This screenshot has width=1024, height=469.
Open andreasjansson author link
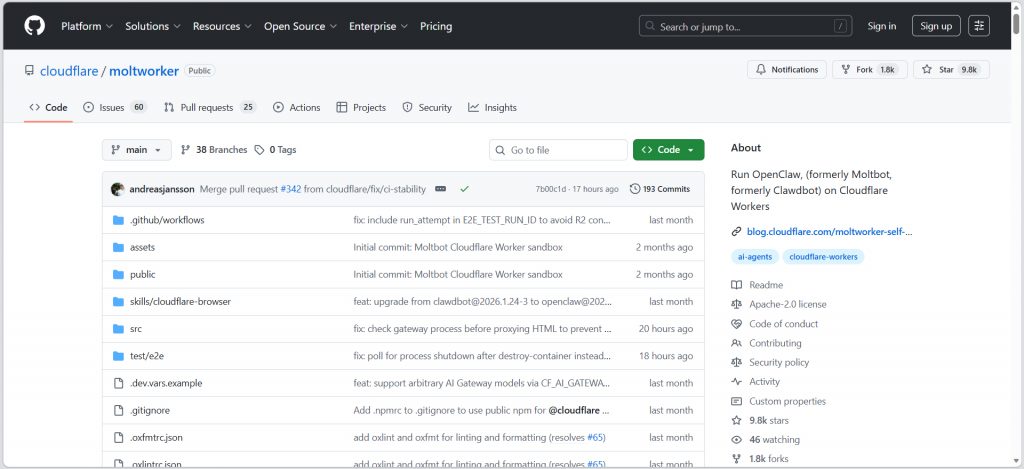[162, 189]
